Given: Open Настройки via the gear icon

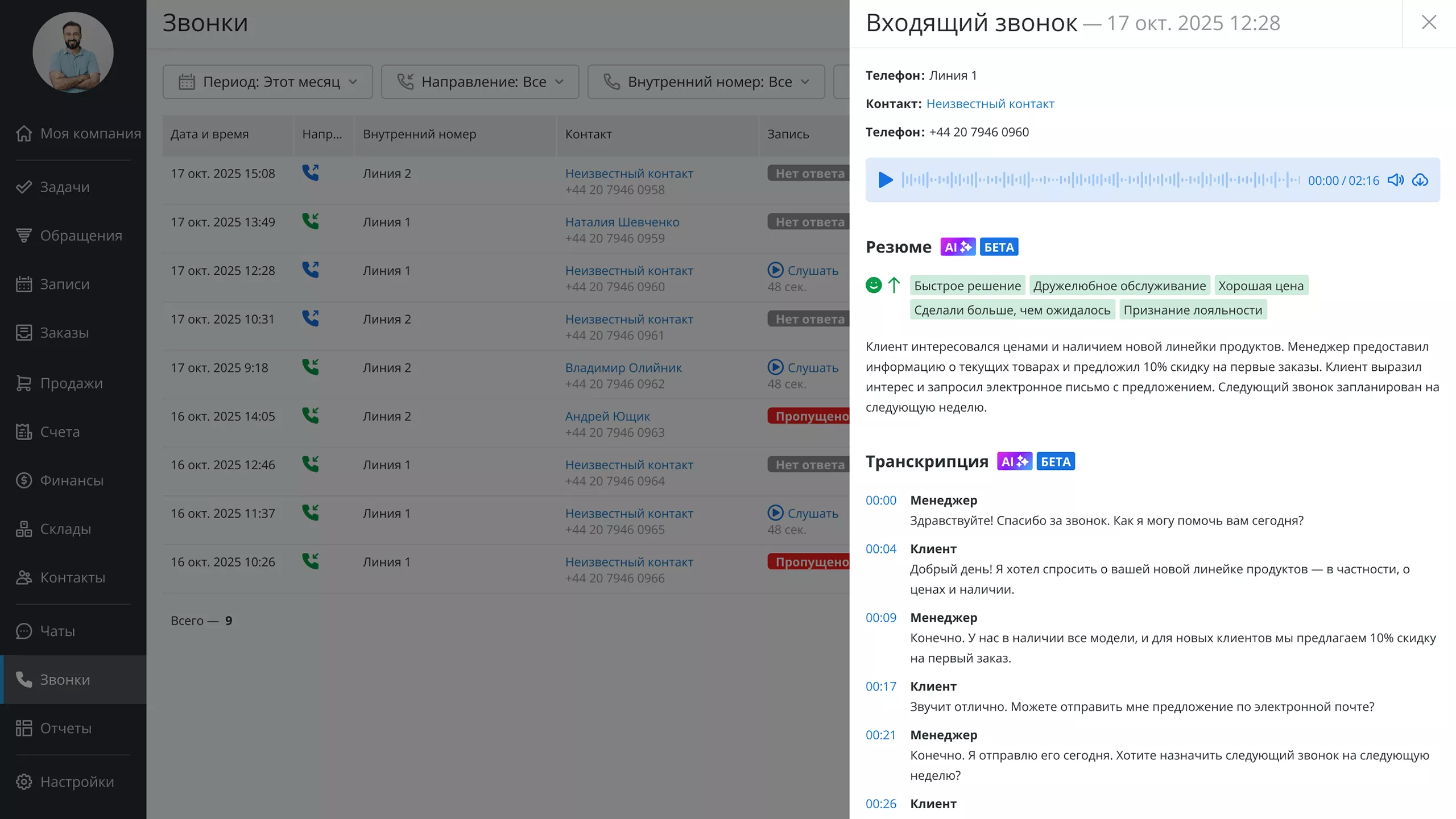Looking at the screenshot, I should [23, 781].
